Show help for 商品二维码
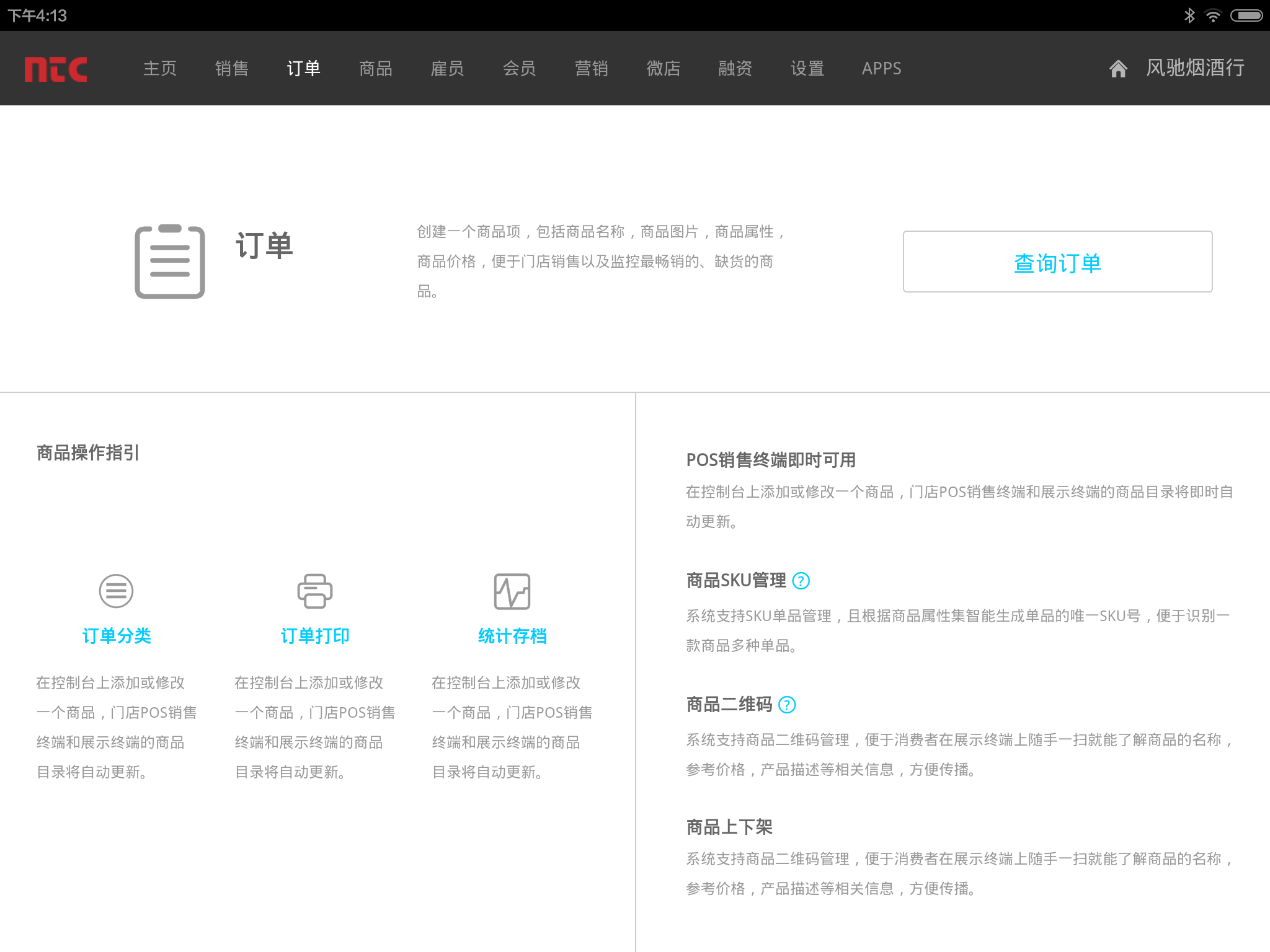This screenshot has height=952, width=1270. [787, 705]
